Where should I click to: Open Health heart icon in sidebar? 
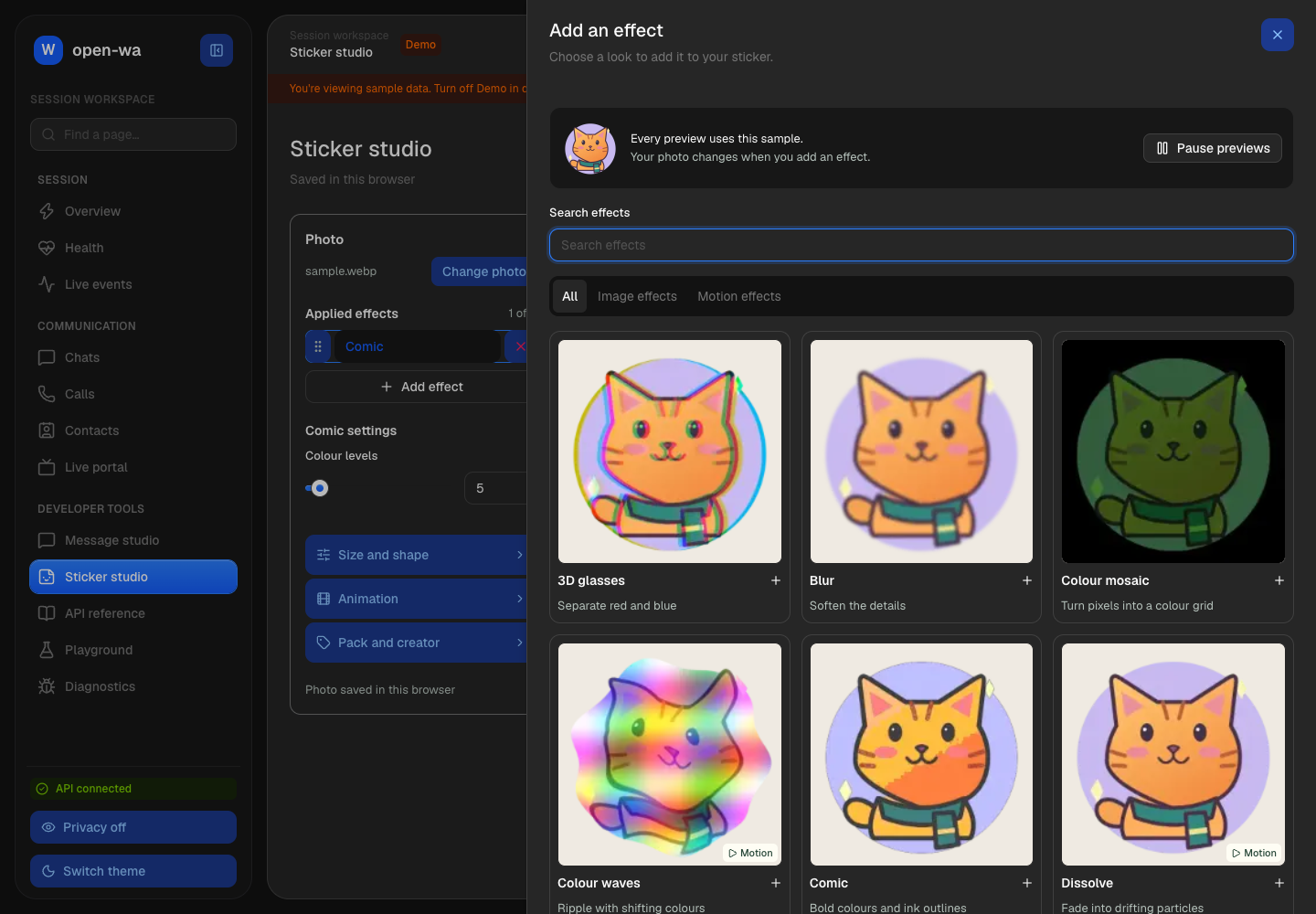[x=47, y=248]
